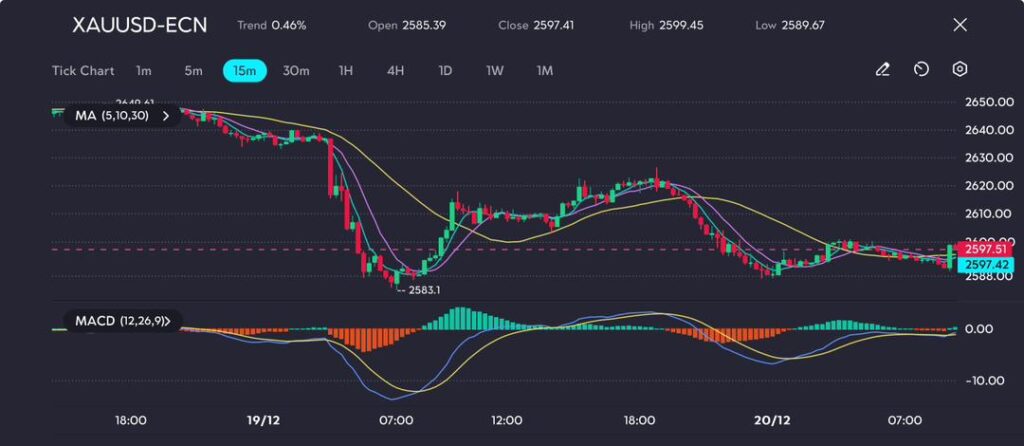Click the circular timer indicator icon
Screen dimensions: 1024x446
click(x=921, y=70)
